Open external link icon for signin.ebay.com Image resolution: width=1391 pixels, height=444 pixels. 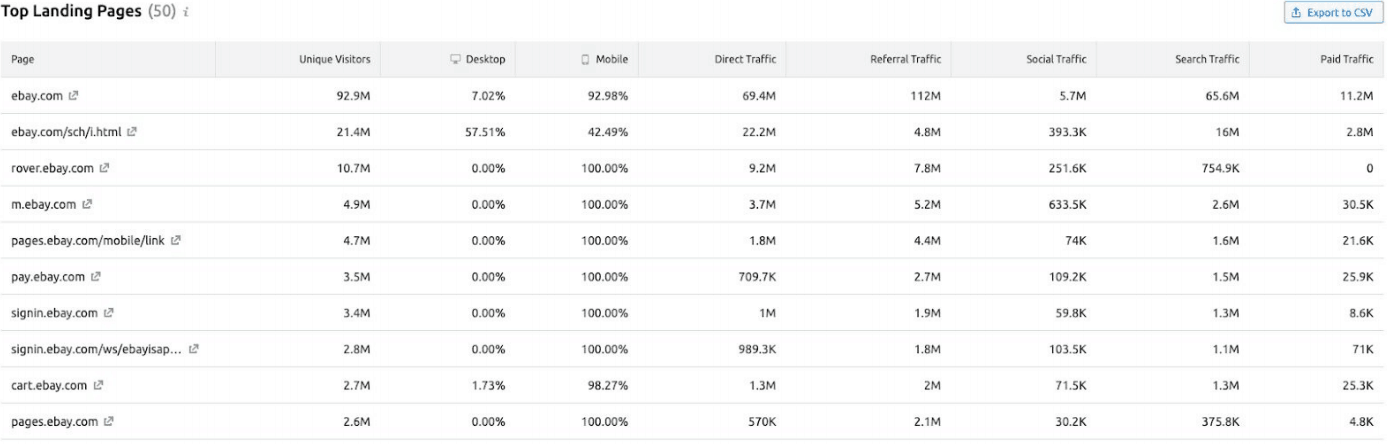[109, 313]
